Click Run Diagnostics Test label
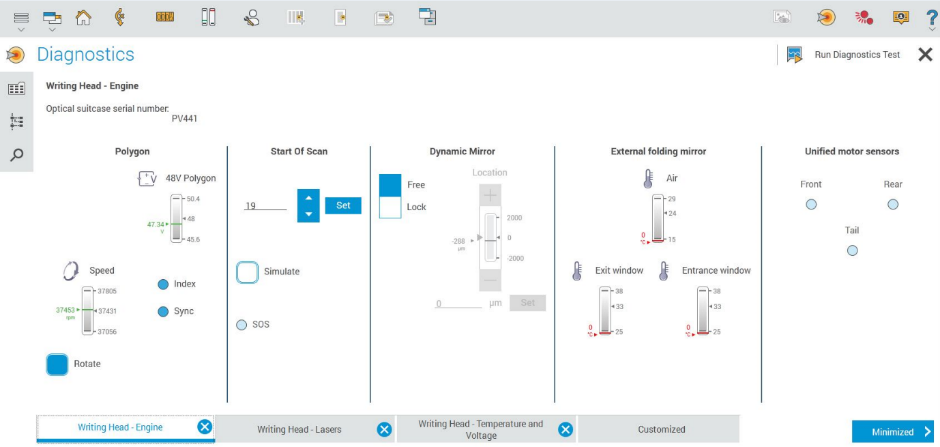This screenshot has height=447, width=940. click(x=857, y=55)
